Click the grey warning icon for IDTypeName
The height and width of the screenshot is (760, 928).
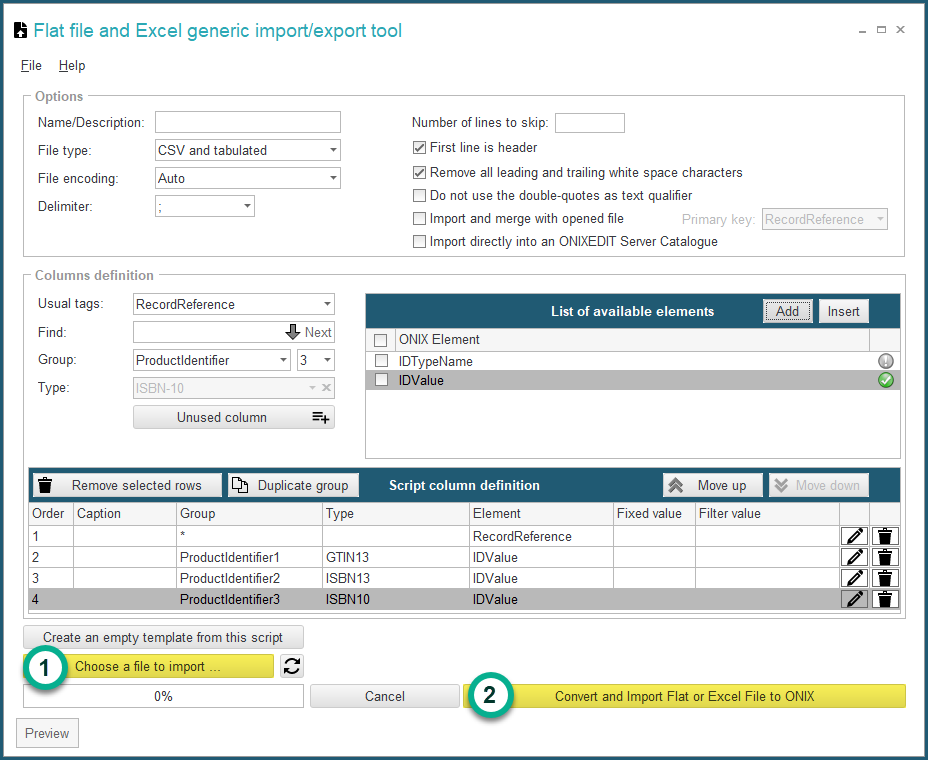coord(885,361)
